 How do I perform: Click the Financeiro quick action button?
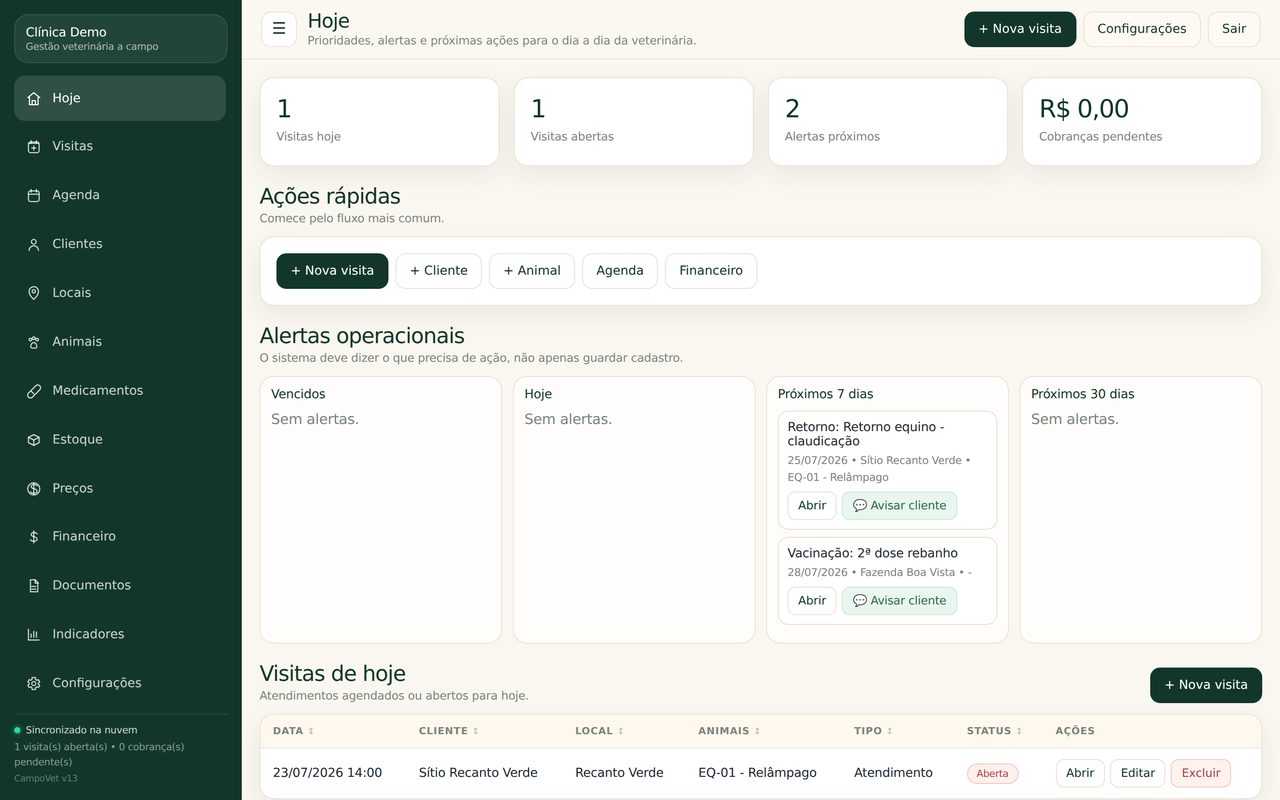711,271
